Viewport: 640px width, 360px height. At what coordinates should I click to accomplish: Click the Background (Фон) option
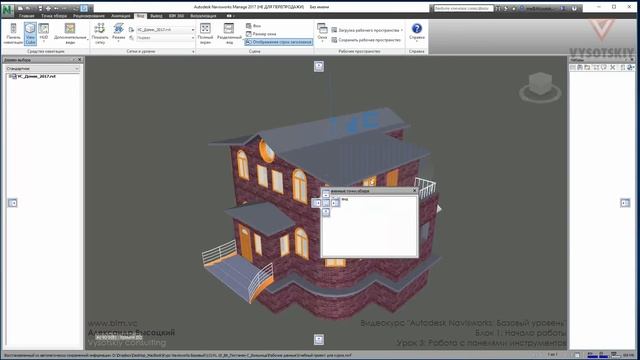point(253,26)
